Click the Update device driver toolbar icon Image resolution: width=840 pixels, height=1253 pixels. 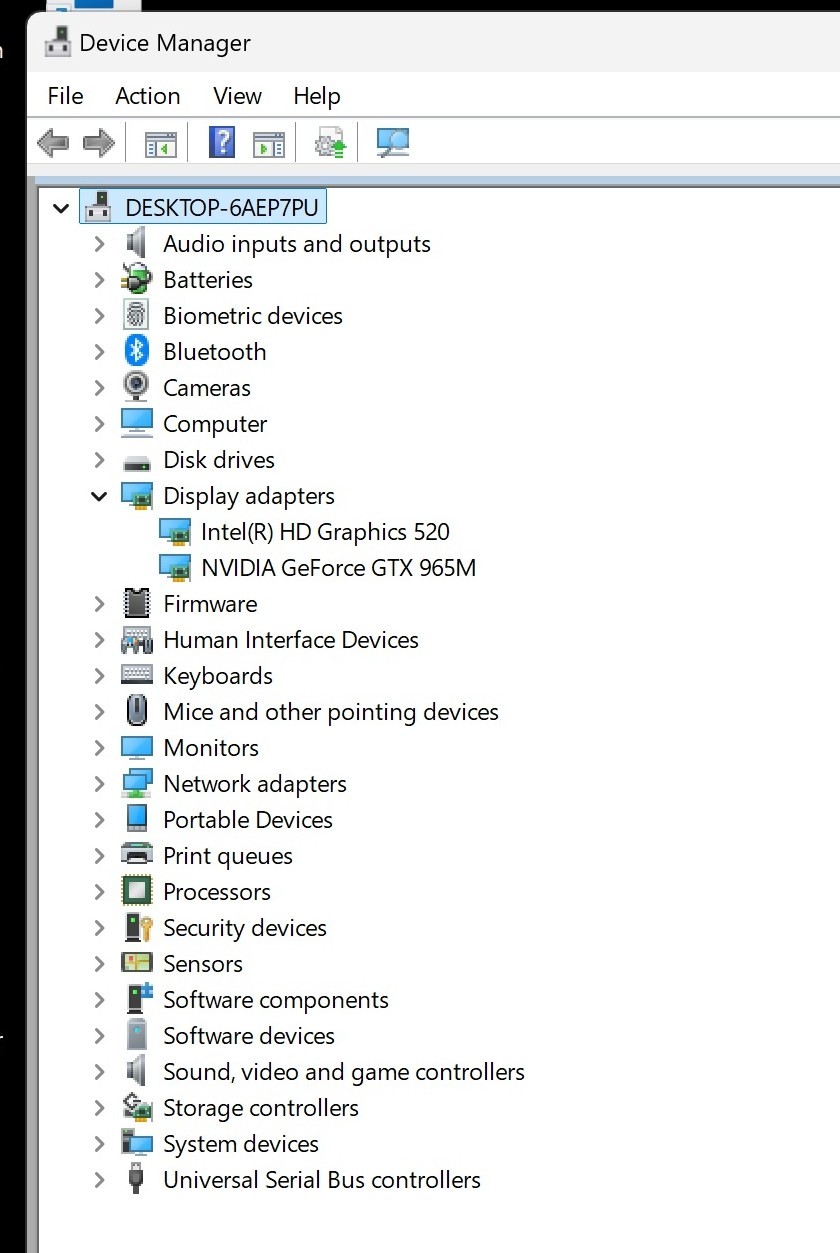click(331, 143)
